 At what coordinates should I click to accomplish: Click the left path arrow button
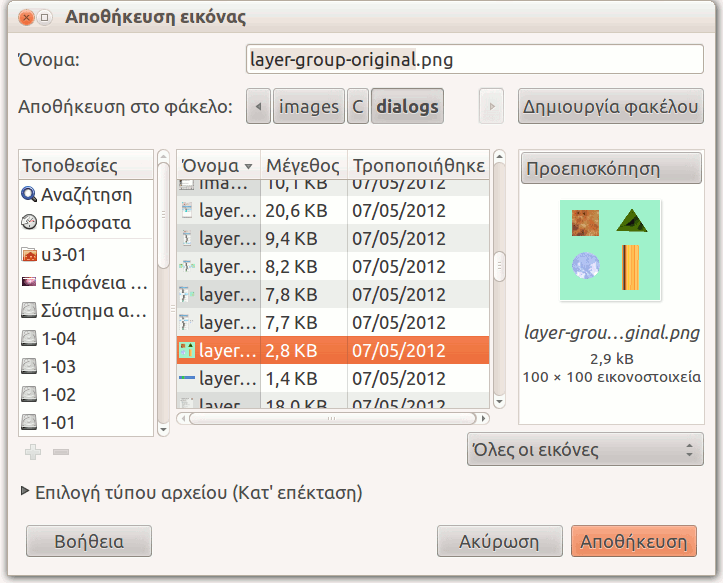coord(258,106)
